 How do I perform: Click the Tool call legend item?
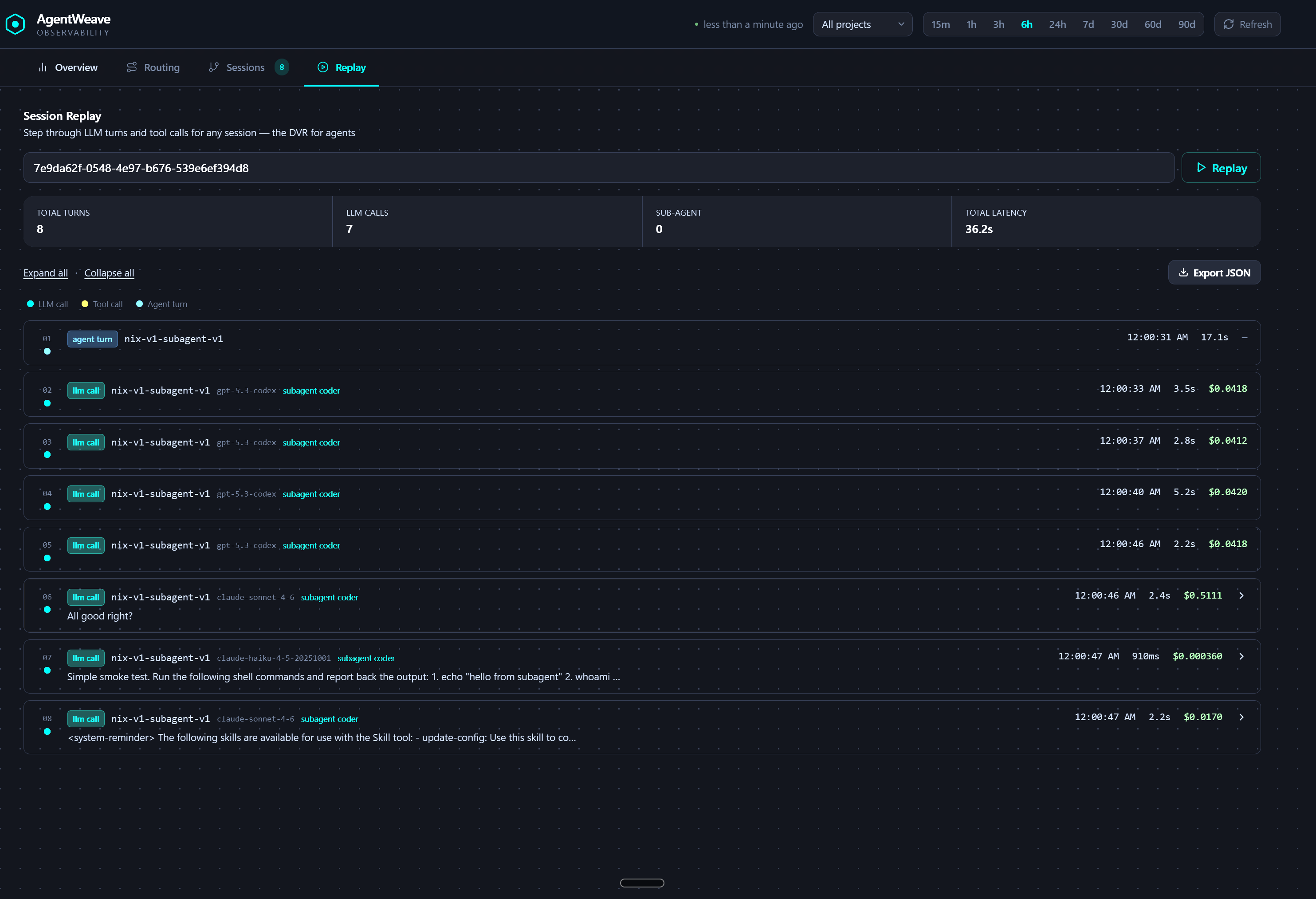tap(102, 304)
